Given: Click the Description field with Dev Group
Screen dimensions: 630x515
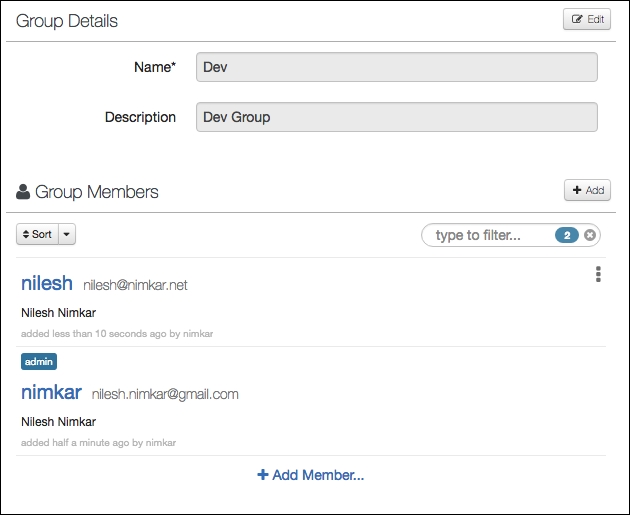Looking at the screenshot, I should pos(397,117).
